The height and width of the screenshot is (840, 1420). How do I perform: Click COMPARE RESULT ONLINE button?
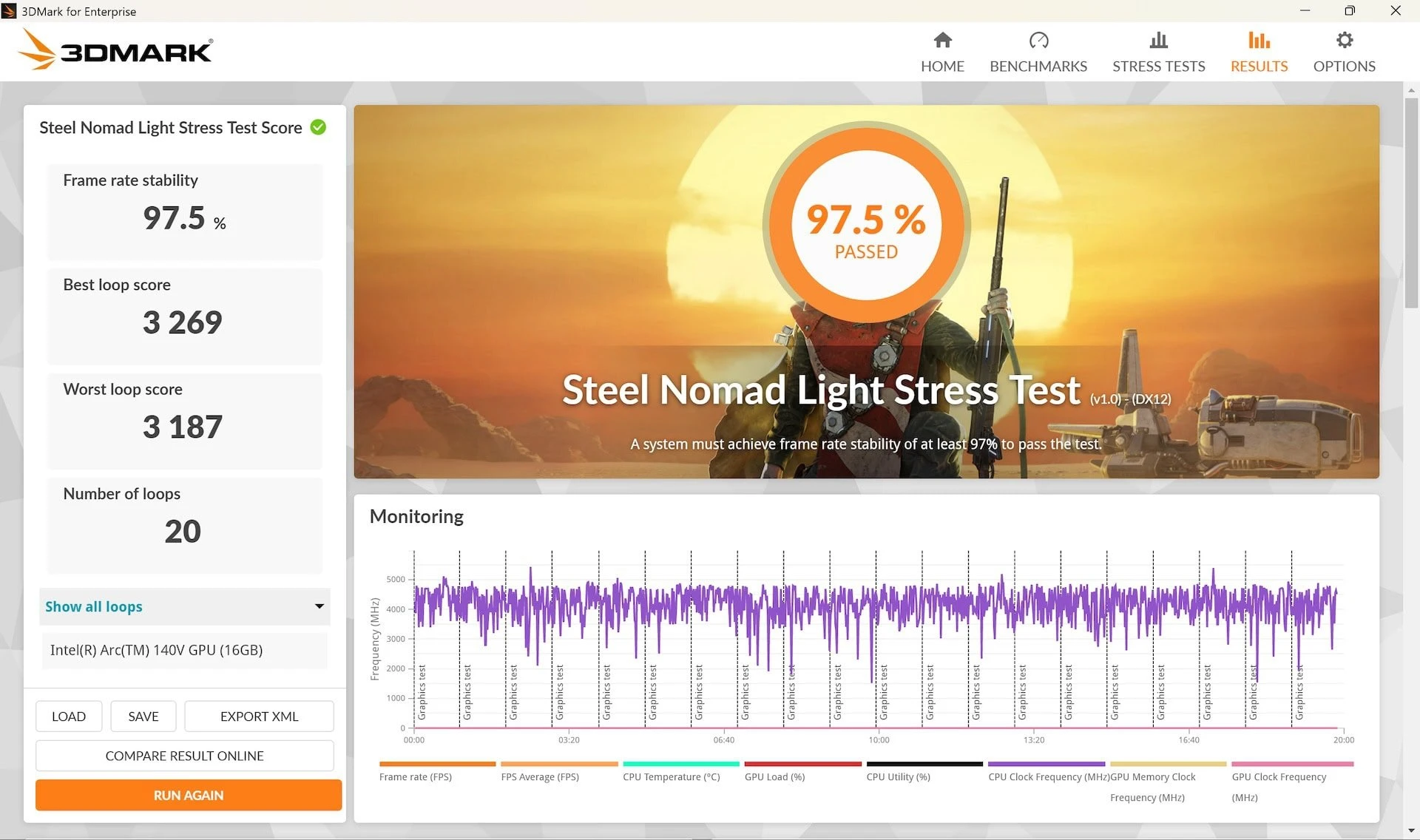[x=184, y=756]
